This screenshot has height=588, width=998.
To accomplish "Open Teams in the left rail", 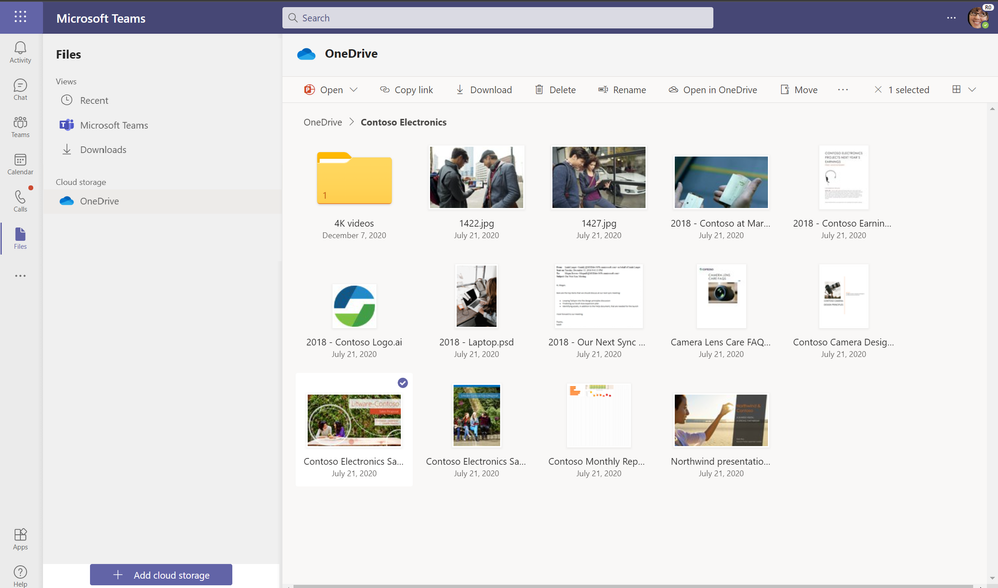I will (20, 127).
